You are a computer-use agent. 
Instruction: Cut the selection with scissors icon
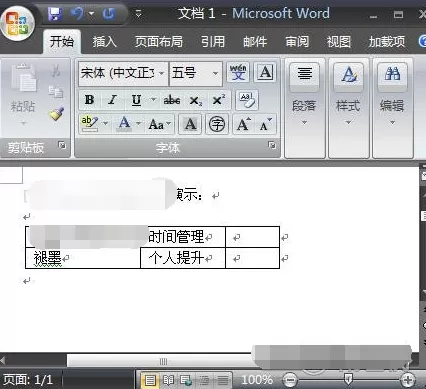(56, 70)
